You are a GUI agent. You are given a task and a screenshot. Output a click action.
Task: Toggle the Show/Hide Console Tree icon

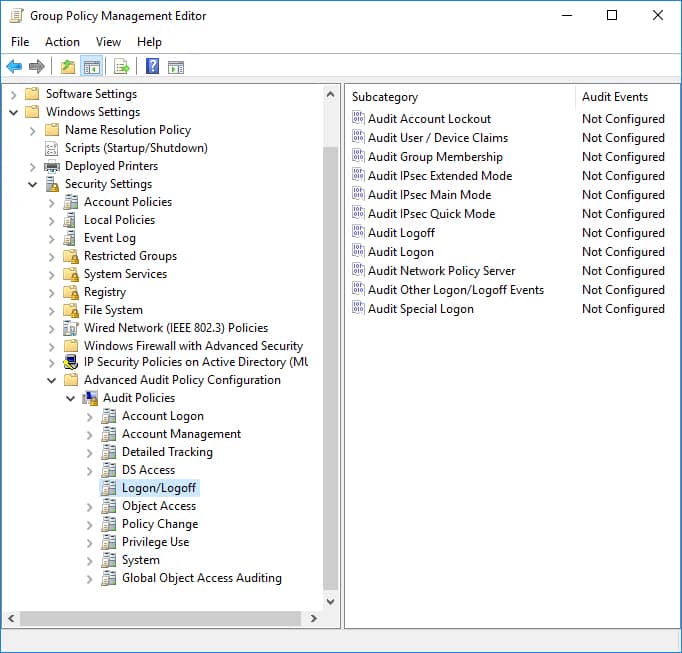coord(91,67)
